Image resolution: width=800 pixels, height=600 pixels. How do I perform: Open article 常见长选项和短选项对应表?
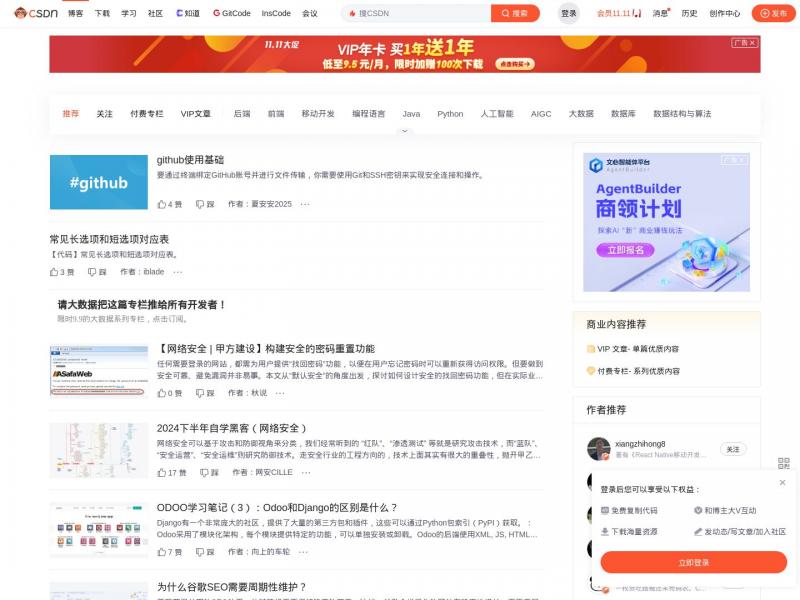pyautogui.click(x=109, y=239)
